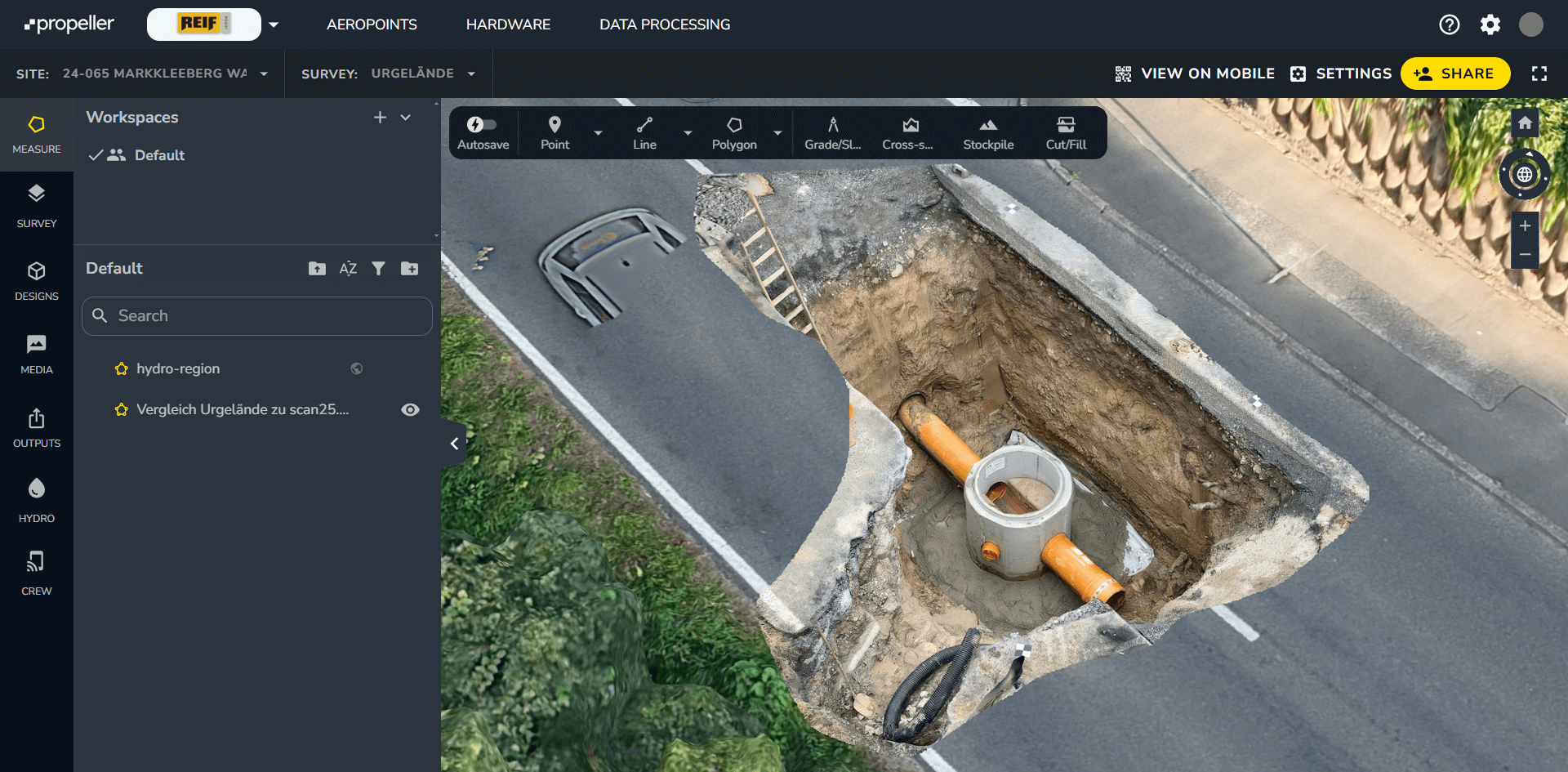The width and height of the screenshot is (1568, 772).
Task: Click the yellow Share button
Action: (1454, 74)
